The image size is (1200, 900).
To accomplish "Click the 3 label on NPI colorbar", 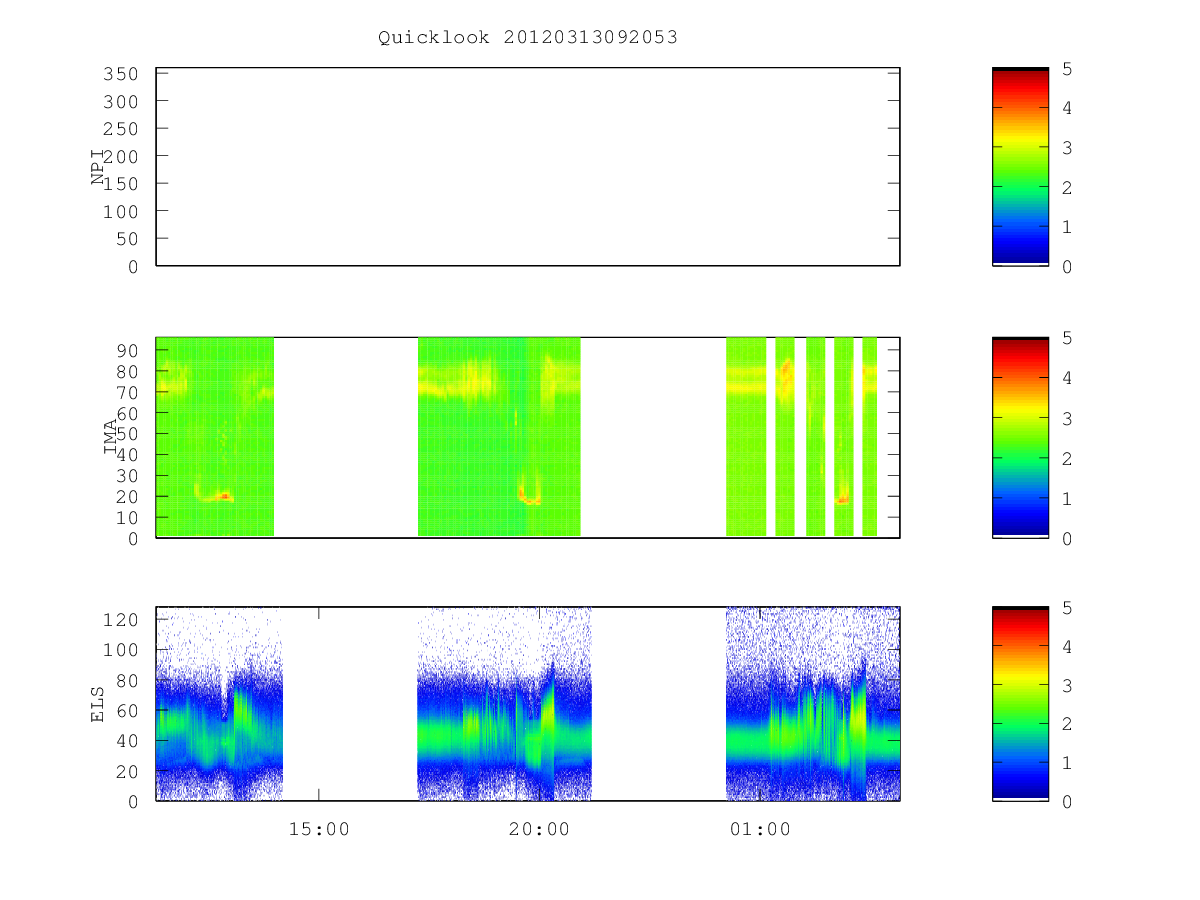I will [x=1067, y=147].
